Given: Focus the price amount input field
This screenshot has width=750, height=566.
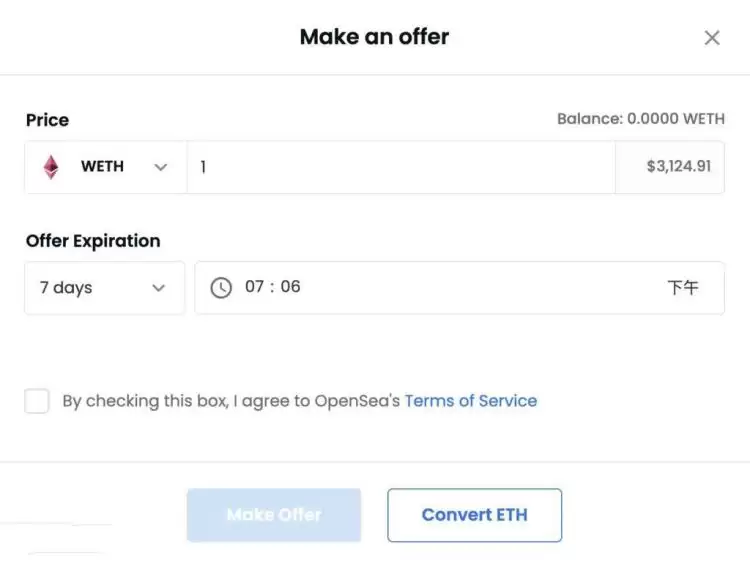Looking at the screenshot, I should (400, 167).
